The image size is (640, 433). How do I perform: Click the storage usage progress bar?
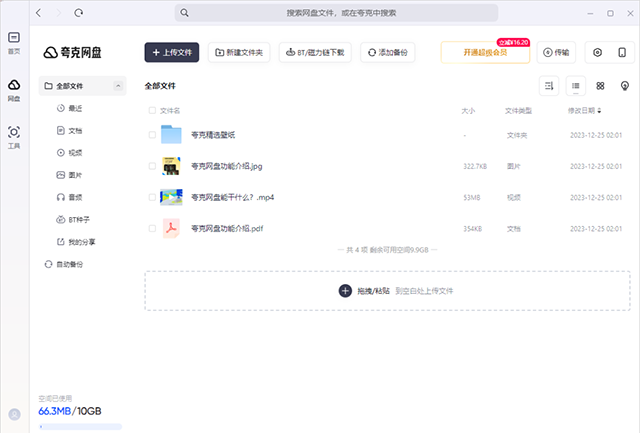(x=80, y=426)
